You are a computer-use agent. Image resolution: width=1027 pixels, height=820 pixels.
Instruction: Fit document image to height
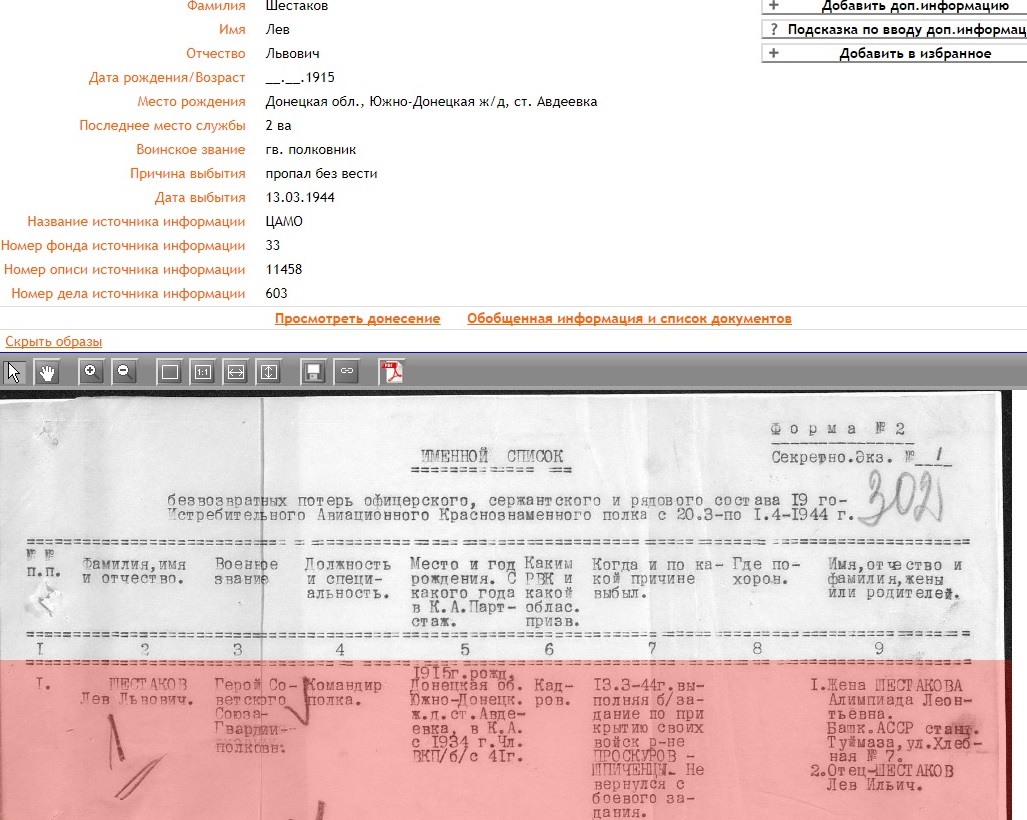269,372
